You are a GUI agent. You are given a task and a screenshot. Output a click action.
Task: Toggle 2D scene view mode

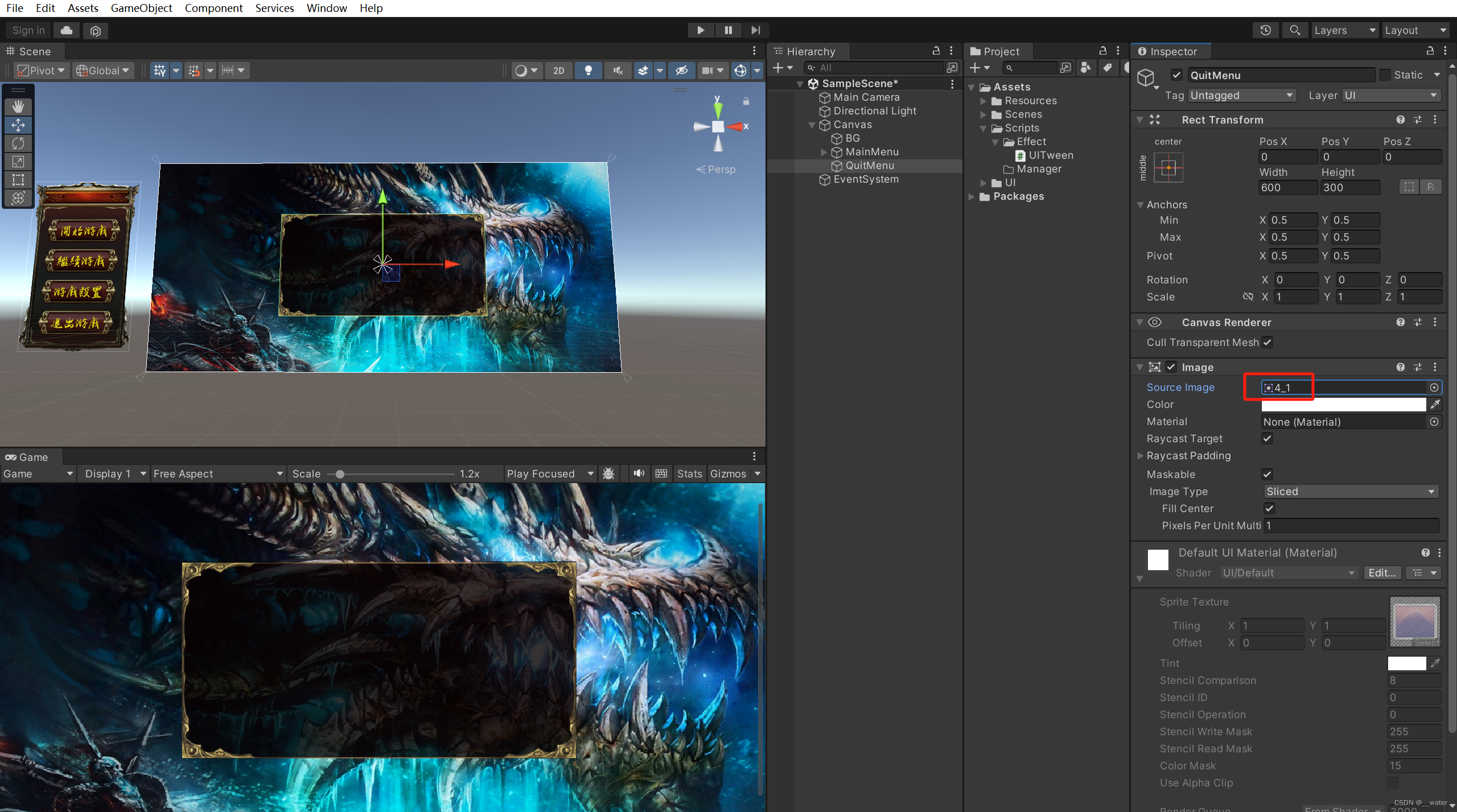(x=559, y=71)
